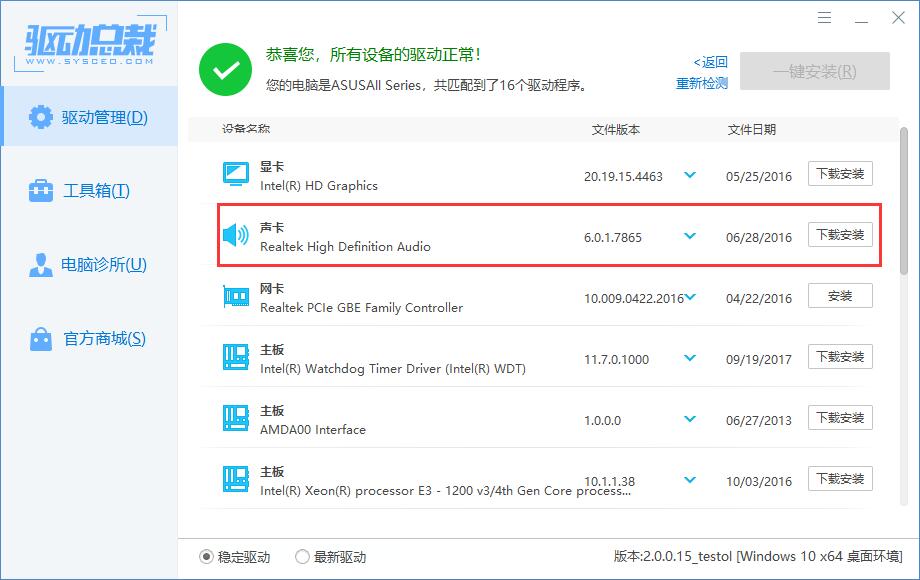Click the 重新检测 link

pyautogui.click(x=702, y=84)
